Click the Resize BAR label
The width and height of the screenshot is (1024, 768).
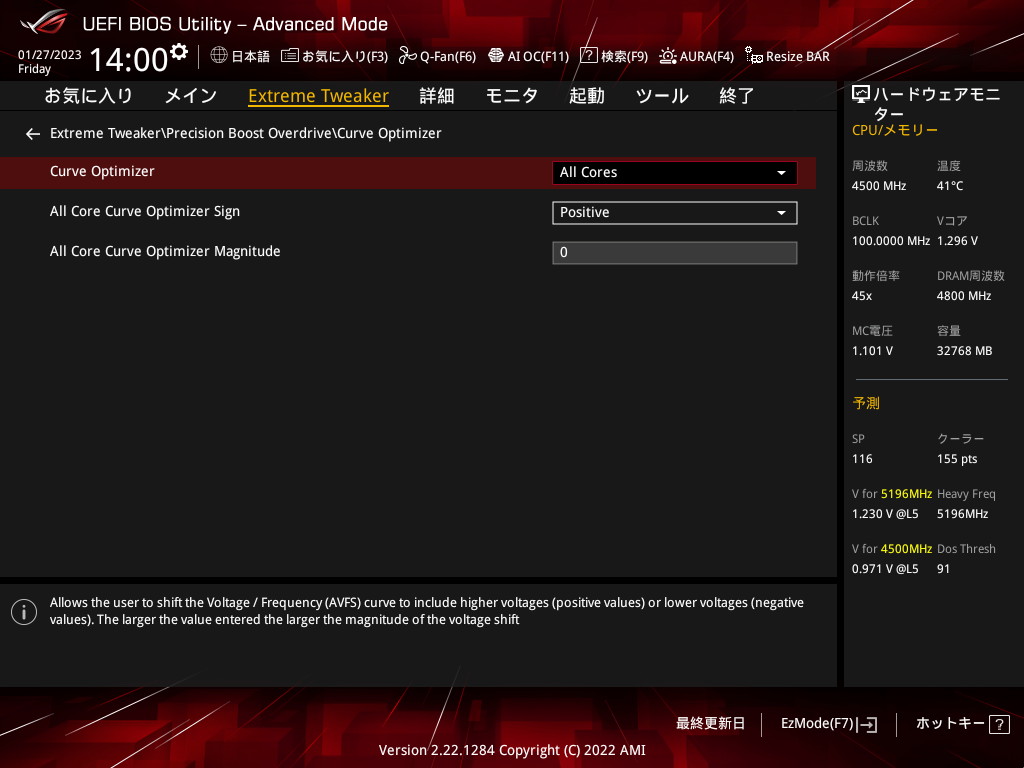[x=797, y=57]
